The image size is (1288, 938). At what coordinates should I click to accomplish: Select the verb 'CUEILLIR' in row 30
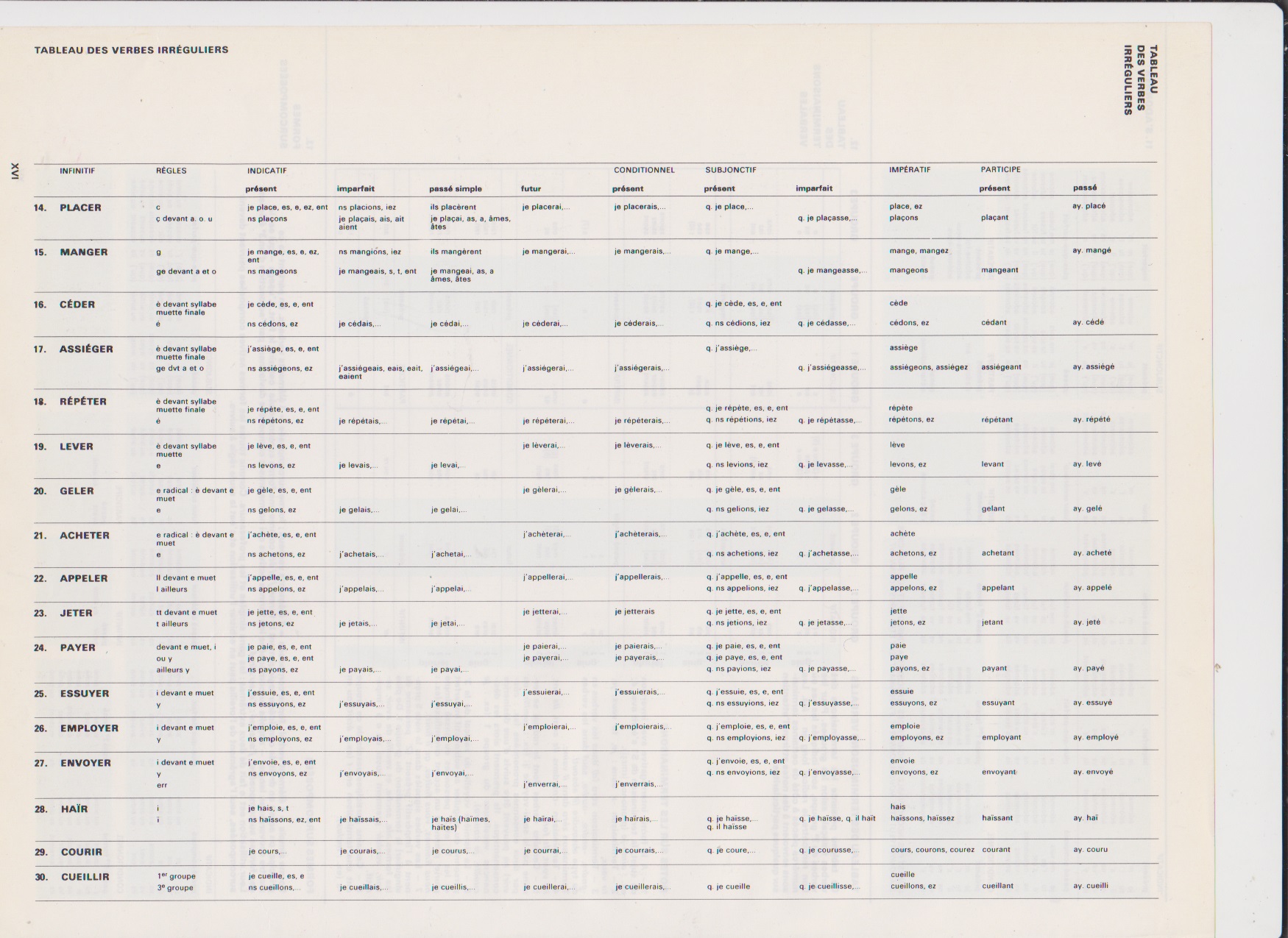85,877
